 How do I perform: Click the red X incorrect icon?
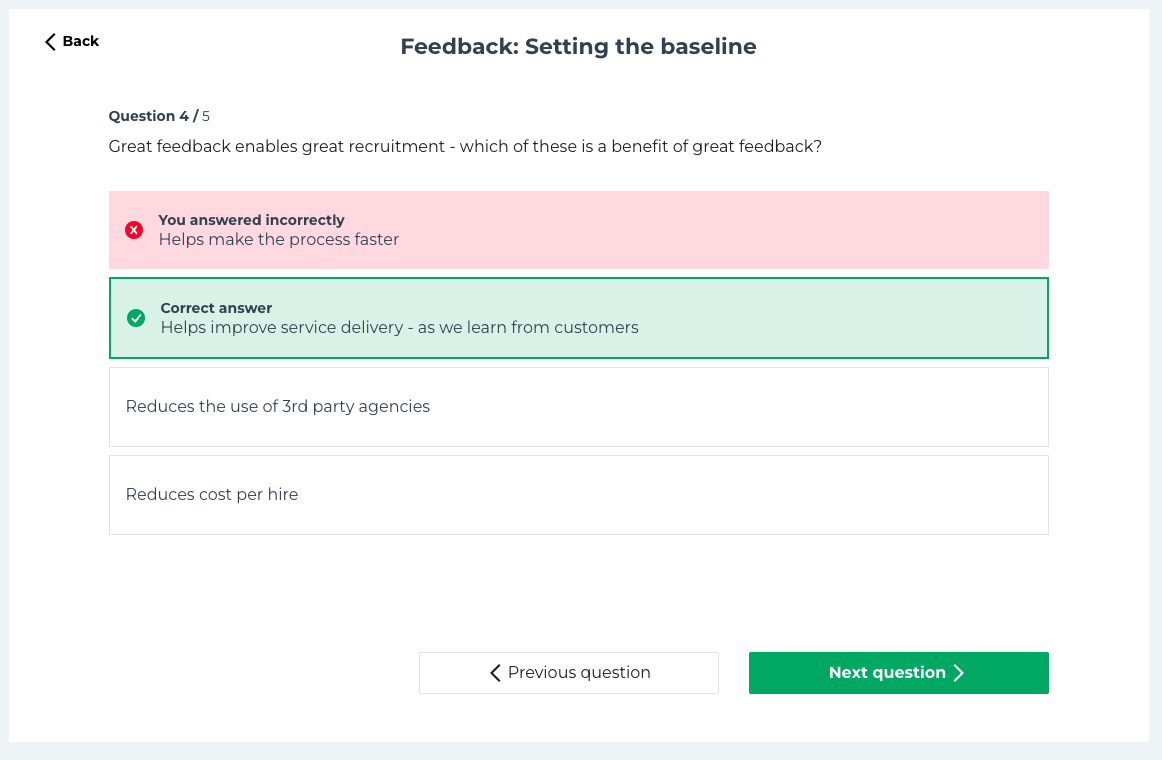pos(134,230)
